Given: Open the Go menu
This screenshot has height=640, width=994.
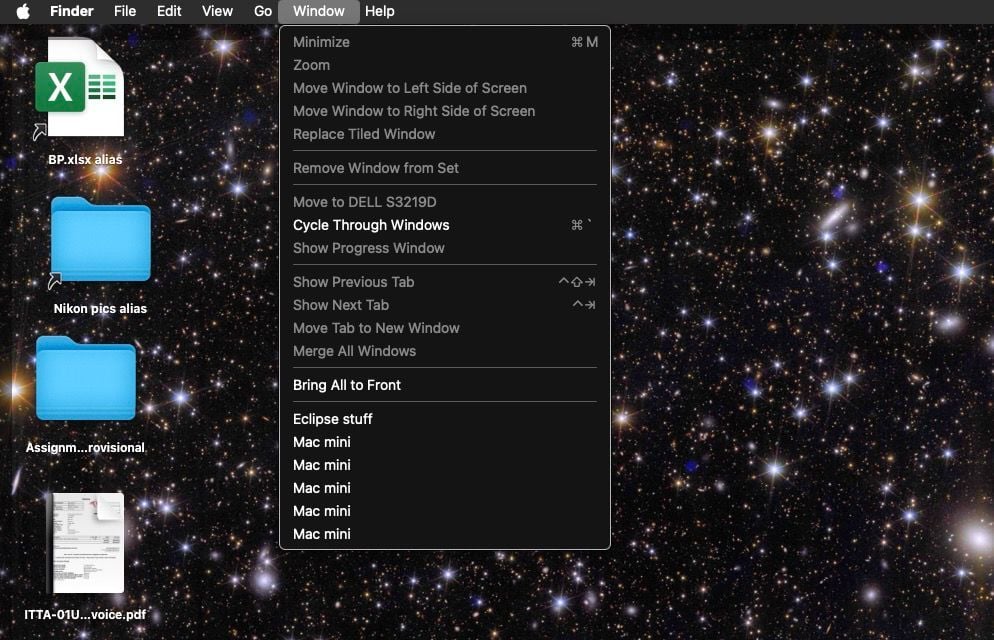Looking at the screenshot, I should click(263, 11).
